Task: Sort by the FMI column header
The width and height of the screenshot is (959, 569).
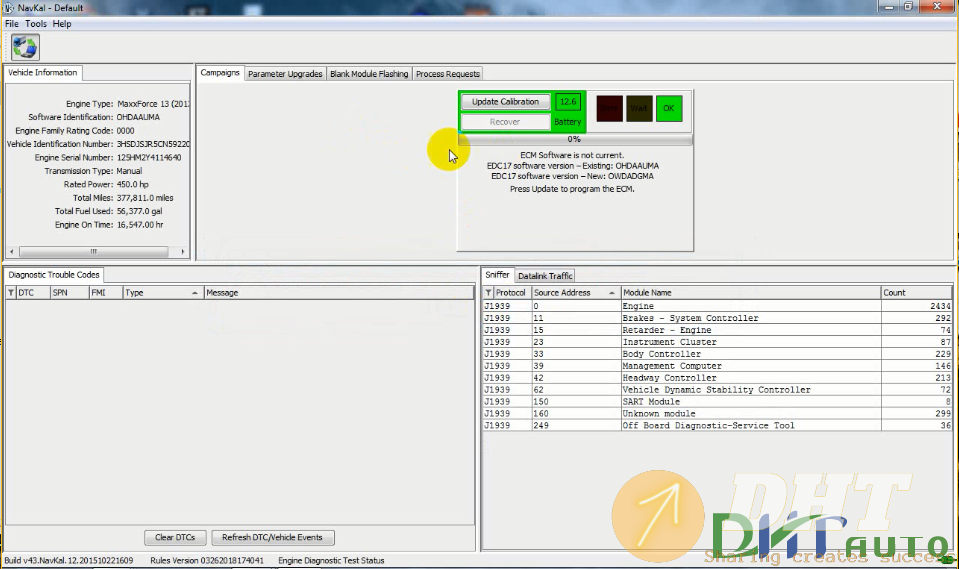Action: point(105,293)
